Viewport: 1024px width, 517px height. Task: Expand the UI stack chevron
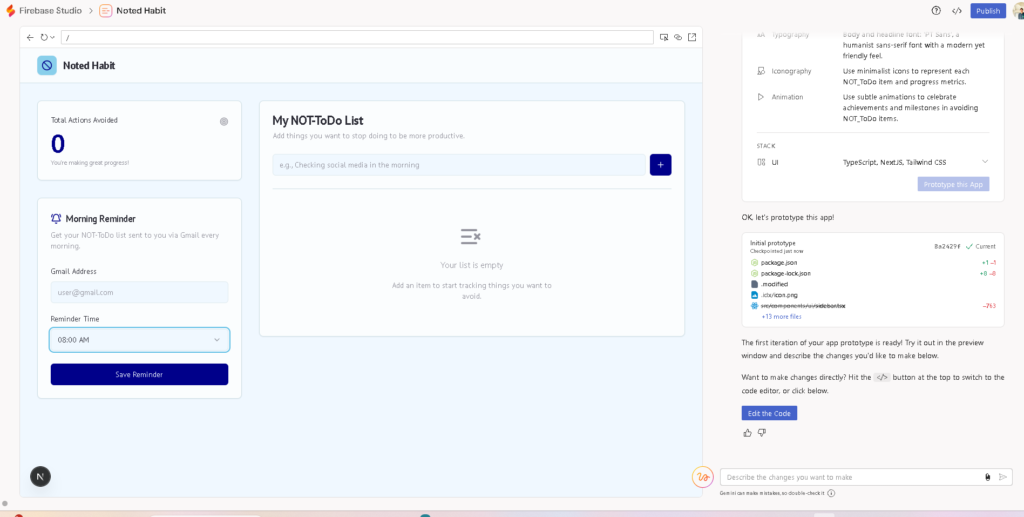tap(985, 162)
